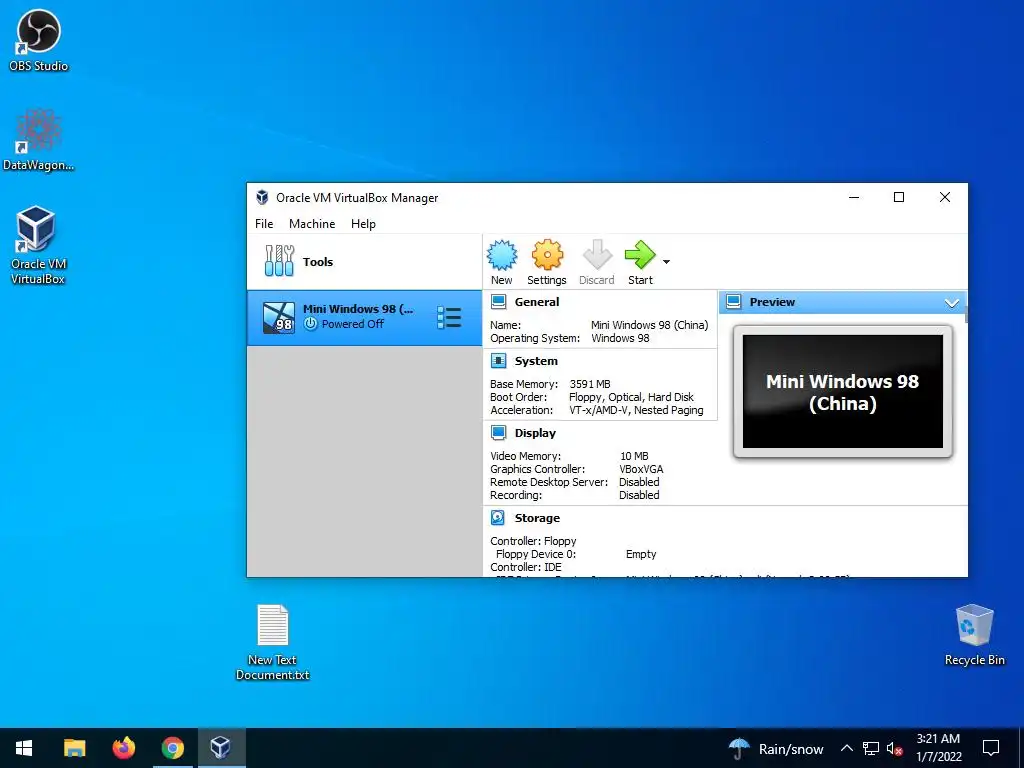The width and height of the screenshot is (1024, 768).
Task: Open Firefox from the taskbar
Action: tap(123, 748)
